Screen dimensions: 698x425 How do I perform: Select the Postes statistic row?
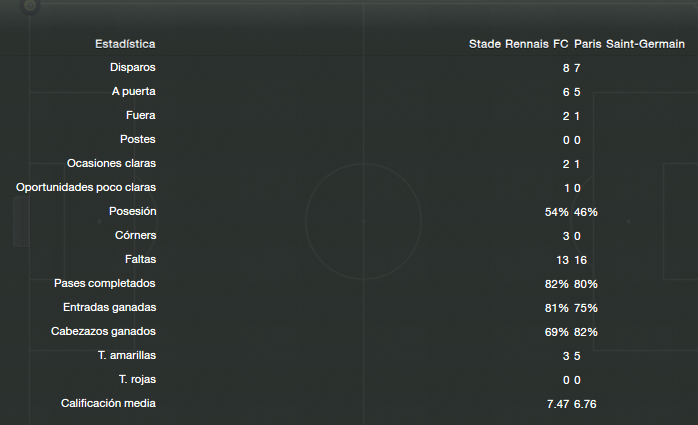click(x=349, y=140)
